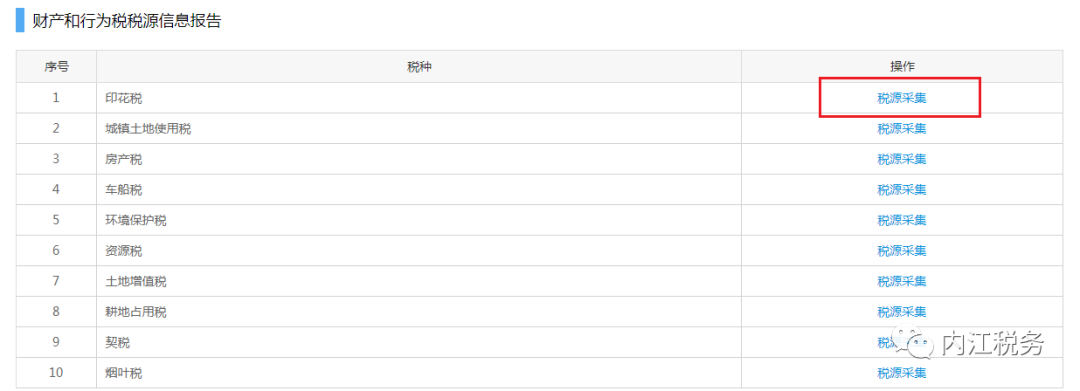Open 税源采集 for 车船税
The height and width of the screenshot is (391, 1080).
pyautogui.click(x=902, y=189)
